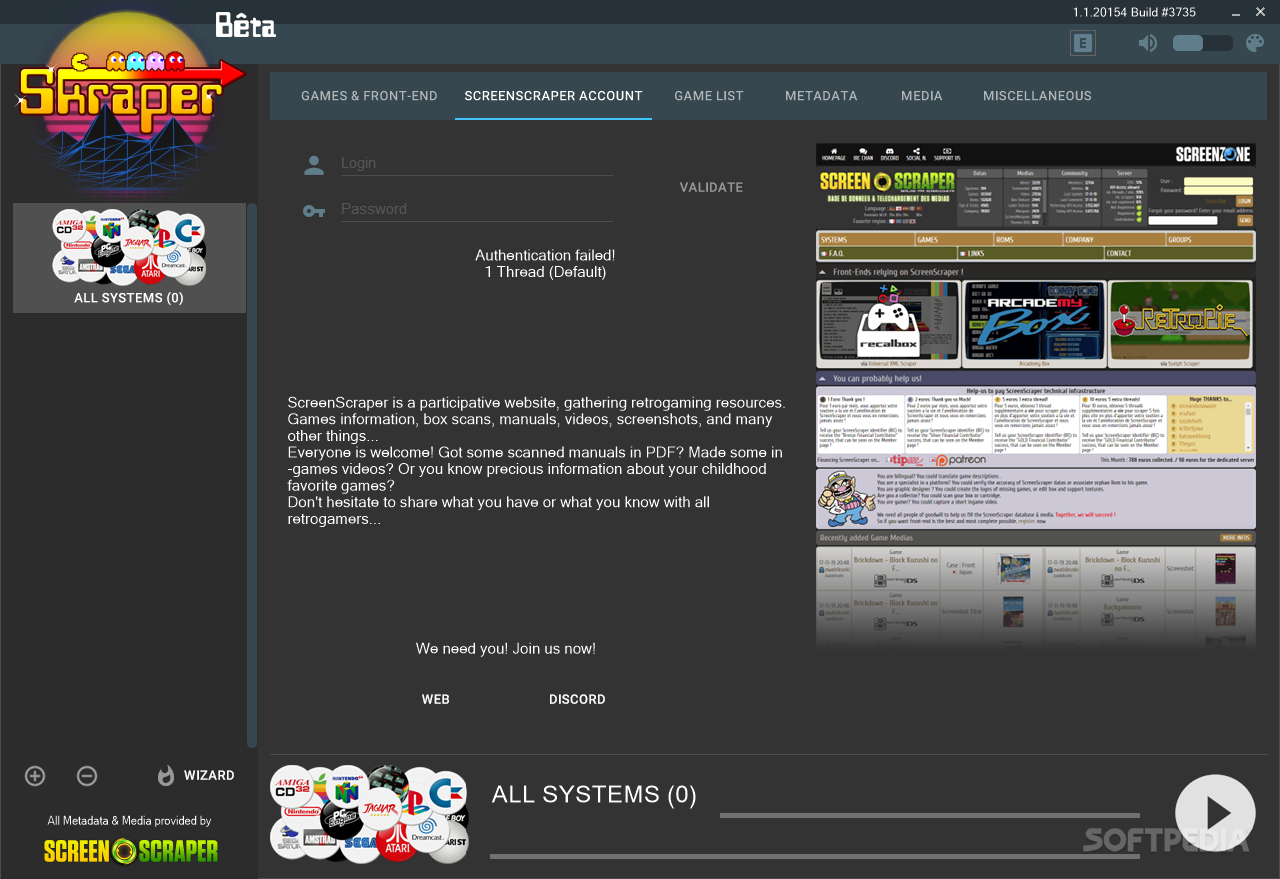Image resolution: width=1280 pixels, height=879 pixels.
Task: Click the Password input field
Action: [x=476, y=209]
